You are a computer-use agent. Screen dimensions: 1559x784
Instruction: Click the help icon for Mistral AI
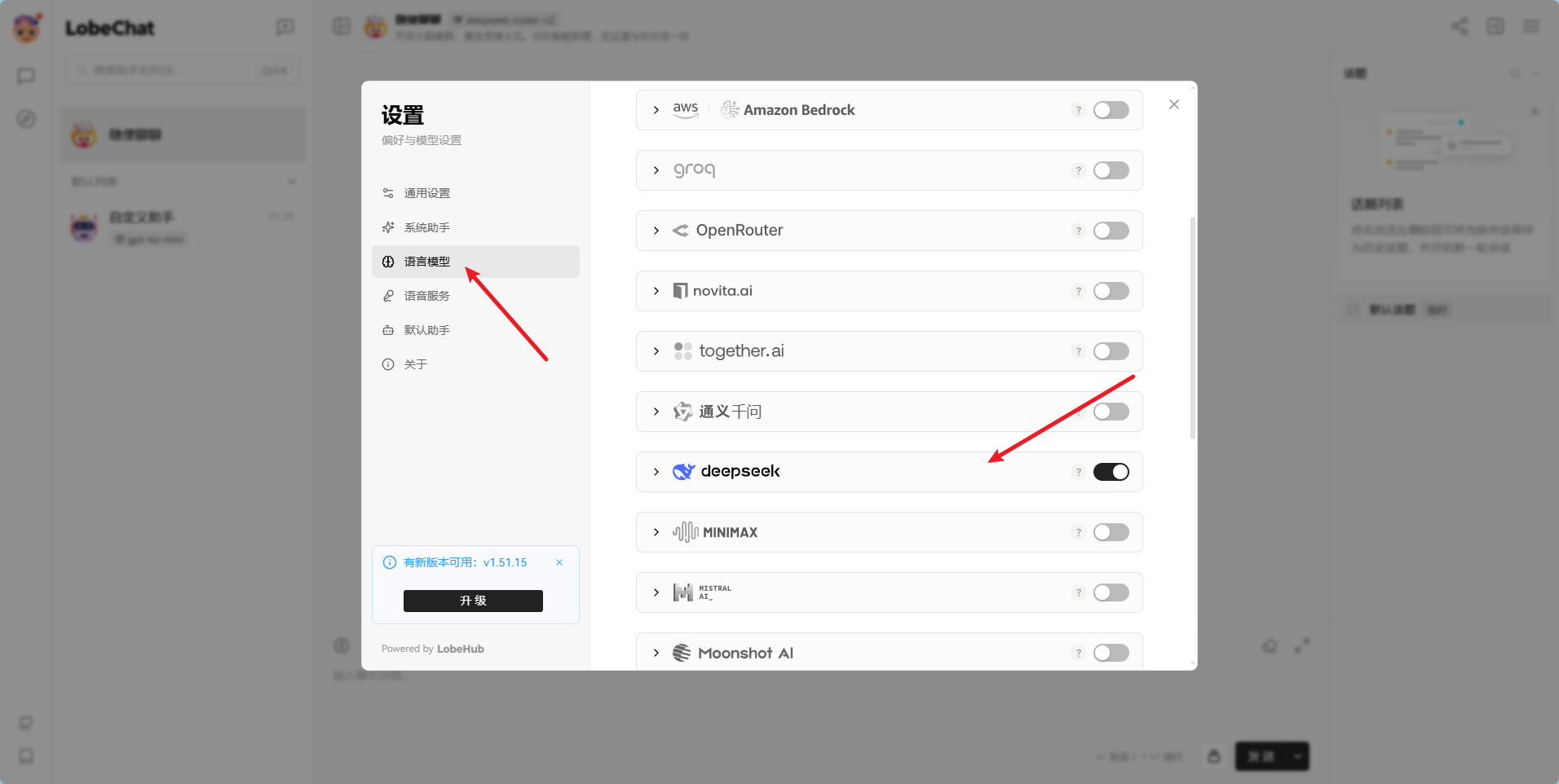coord(1078,592)
